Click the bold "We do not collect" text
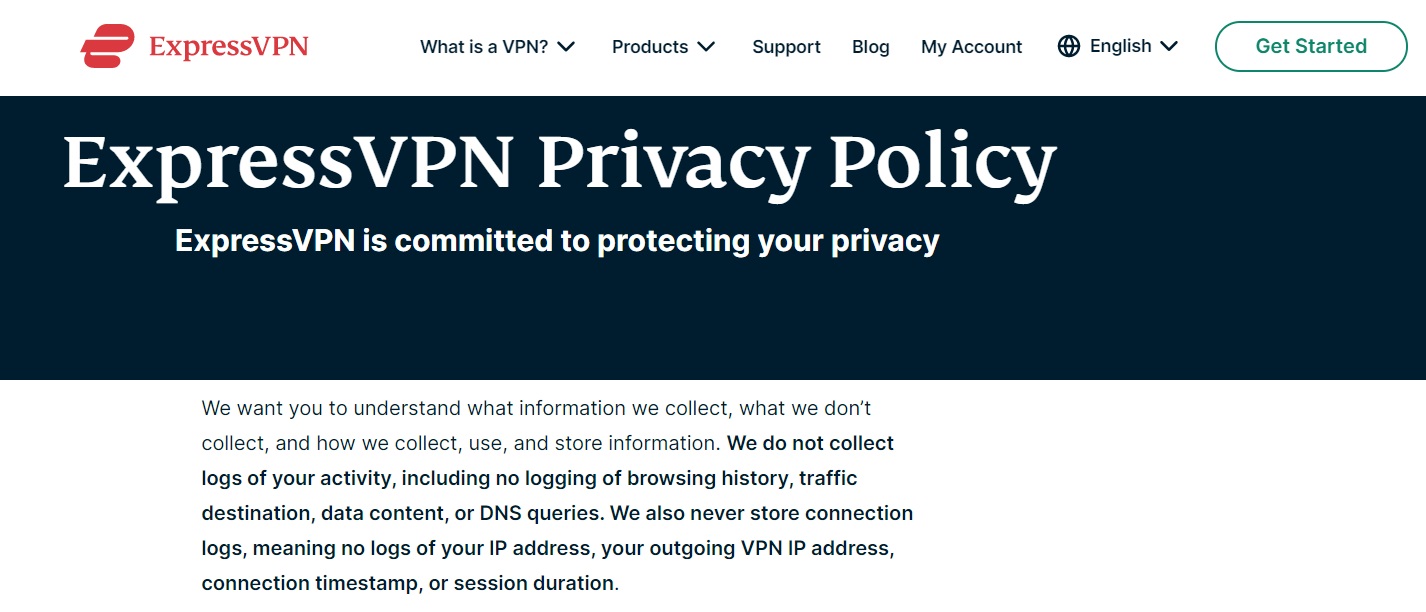The width and height of the screenshot is (1426, 612). point(811,443)
